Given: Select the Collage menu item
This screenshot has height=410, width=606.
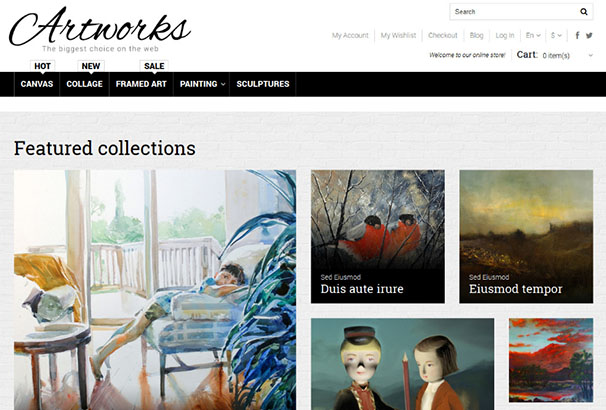Looking at the screenshot, I should 84,84.
